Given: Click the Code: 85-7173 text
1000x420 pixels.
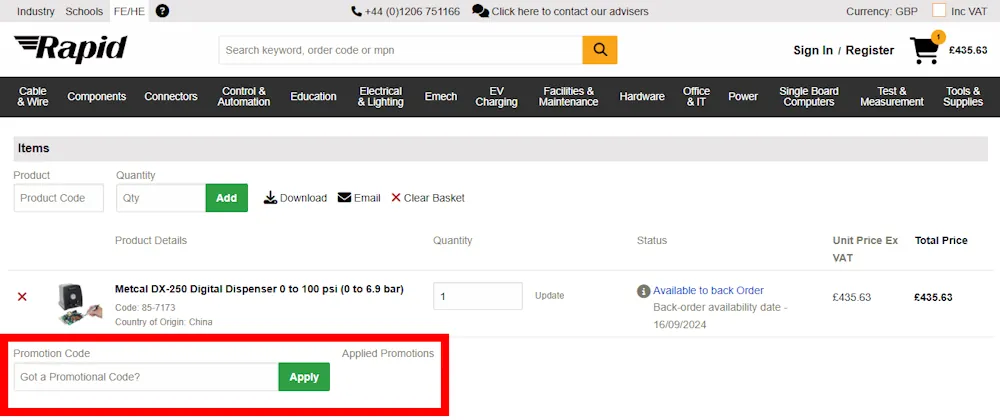Looking at the screenshot, I should pos(145,308).
